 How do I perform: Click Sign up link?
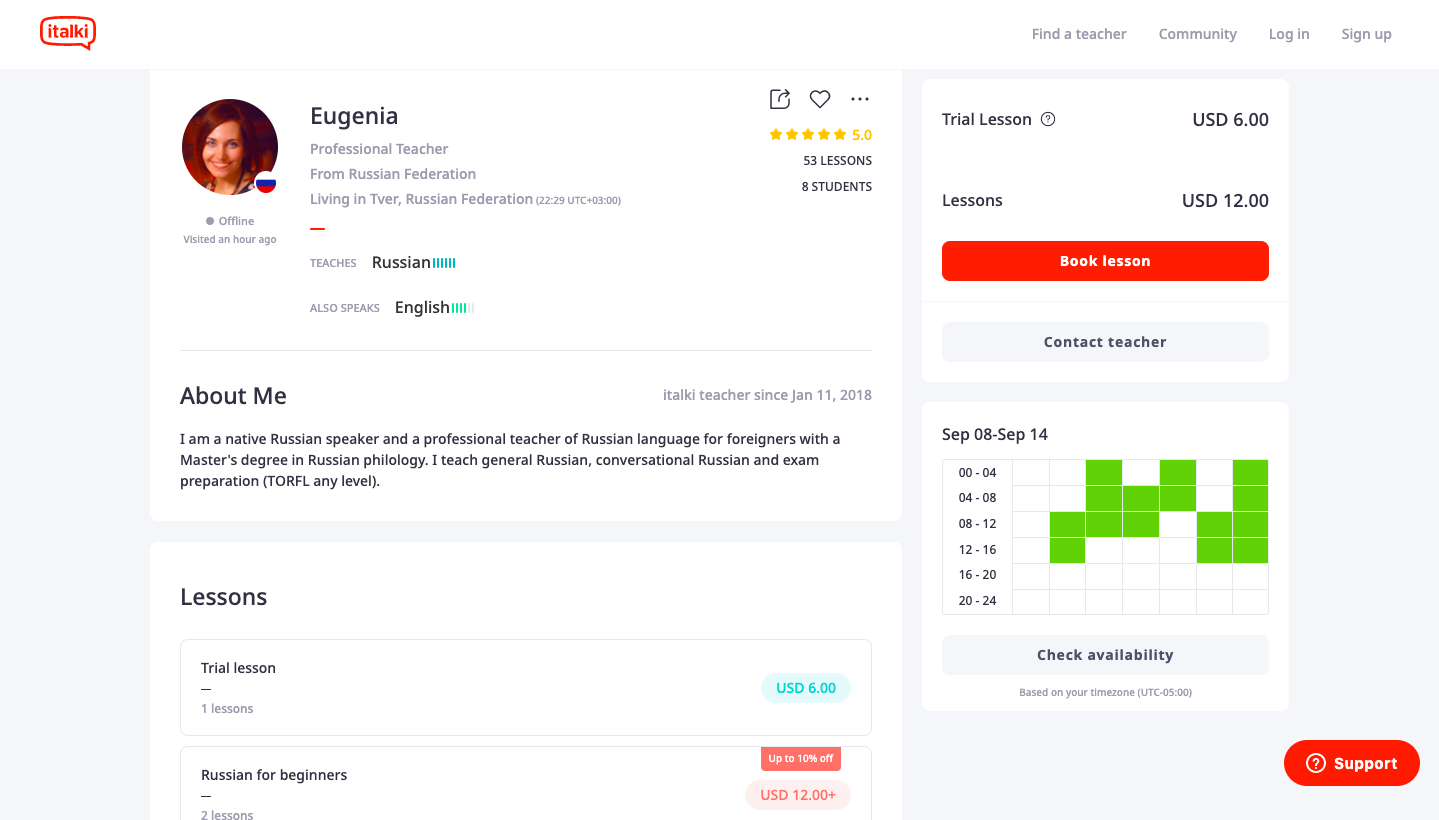[x=1366, y=34]
